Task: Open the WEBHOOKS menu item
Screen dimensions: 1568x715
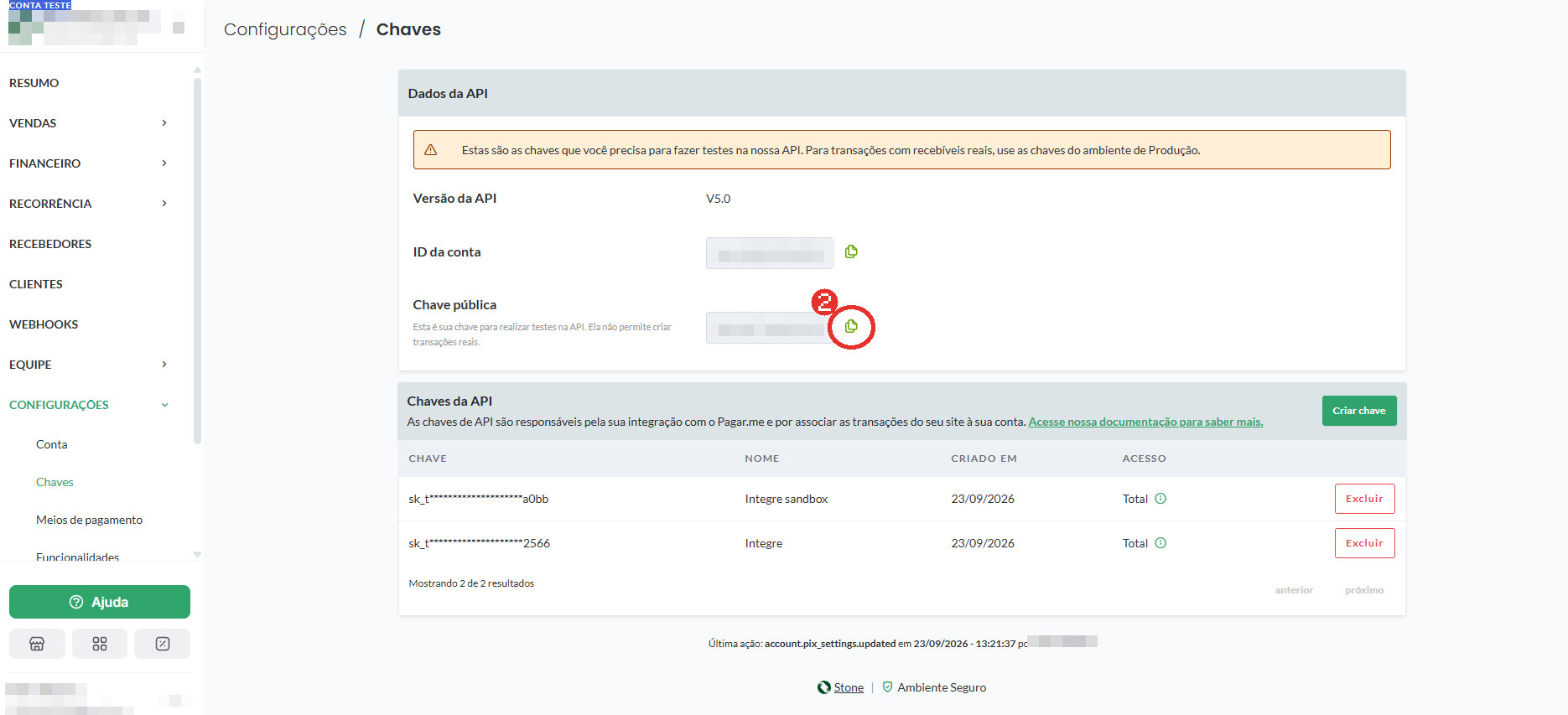Action: (x=44, y=324)
